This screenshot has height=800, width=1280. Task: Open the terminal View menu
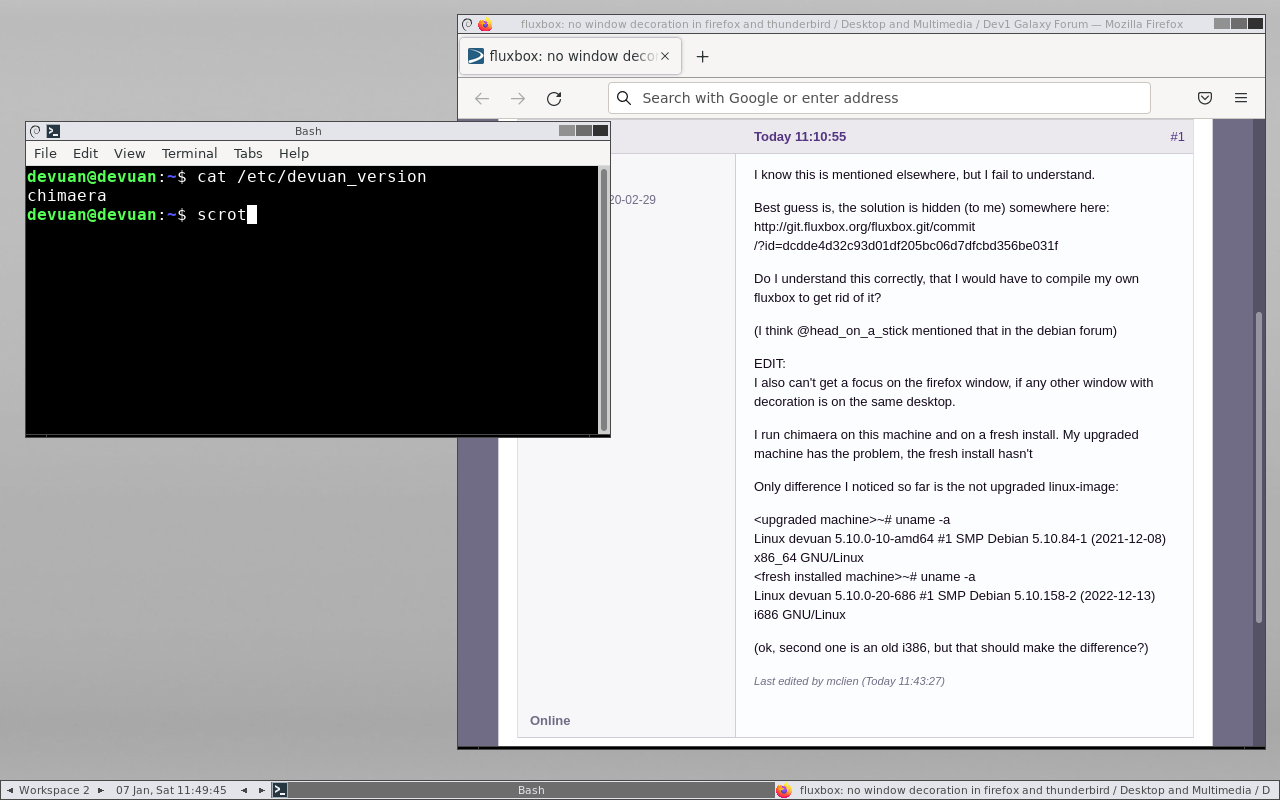[129, 153]
